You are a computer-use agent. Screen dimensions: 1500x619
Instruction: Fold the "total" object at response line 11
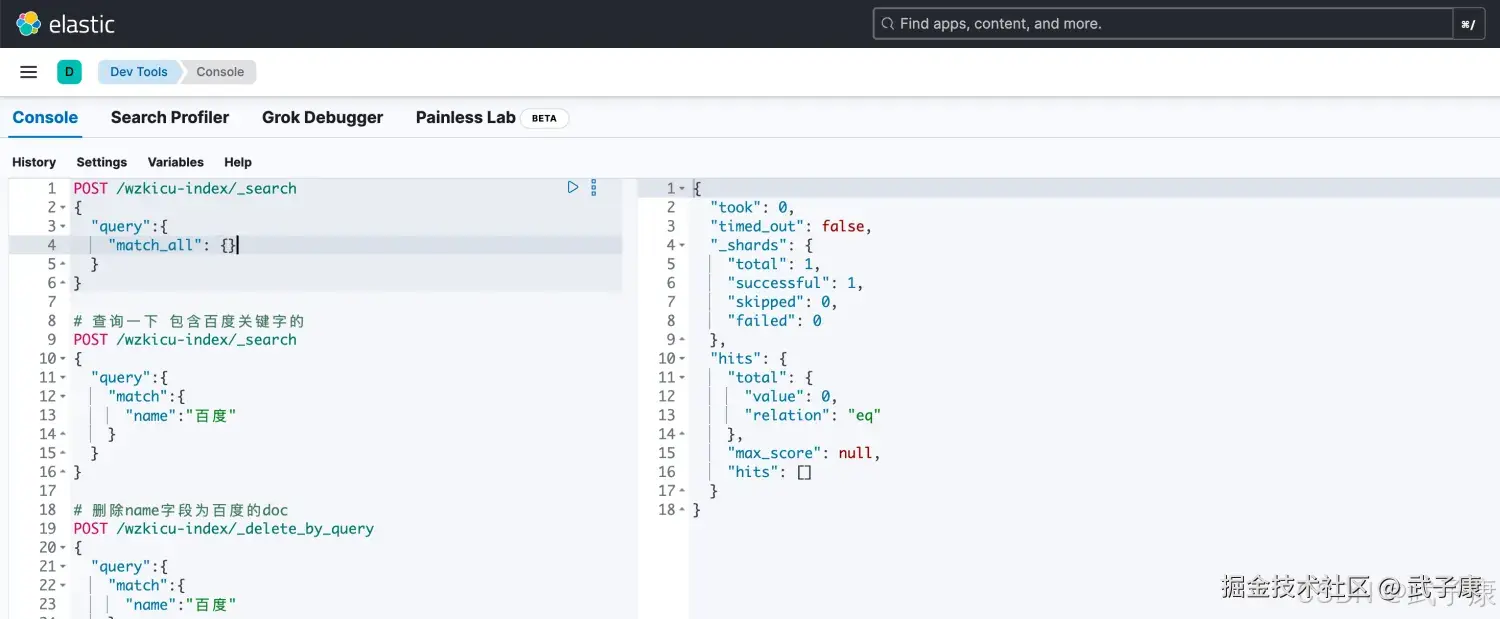pyautogui.click(x=682, y=378)
